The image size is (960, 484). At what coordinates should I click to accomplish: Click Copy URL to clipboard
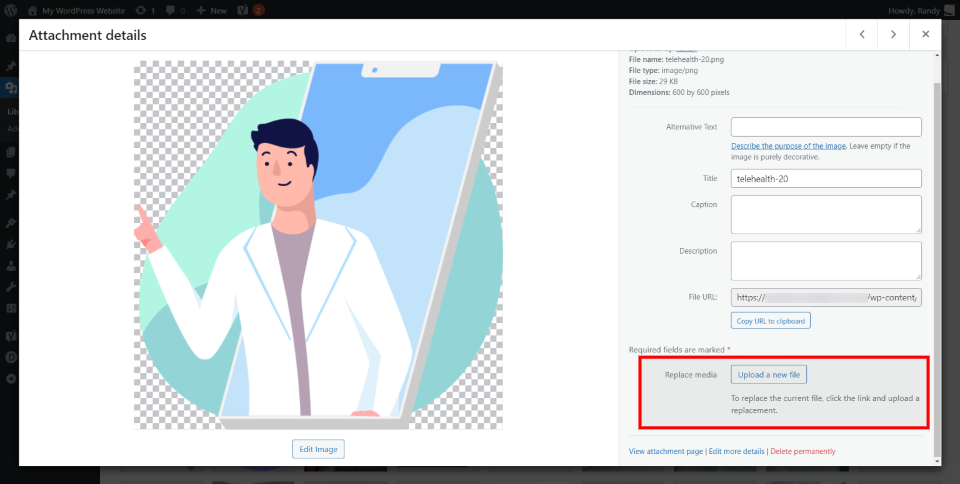tap(771, 321)
